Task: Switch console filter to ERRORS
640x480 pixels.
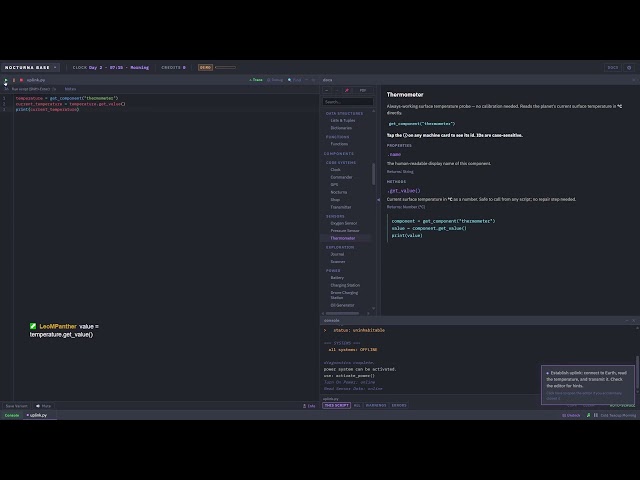Action: [x=399, y=405]
